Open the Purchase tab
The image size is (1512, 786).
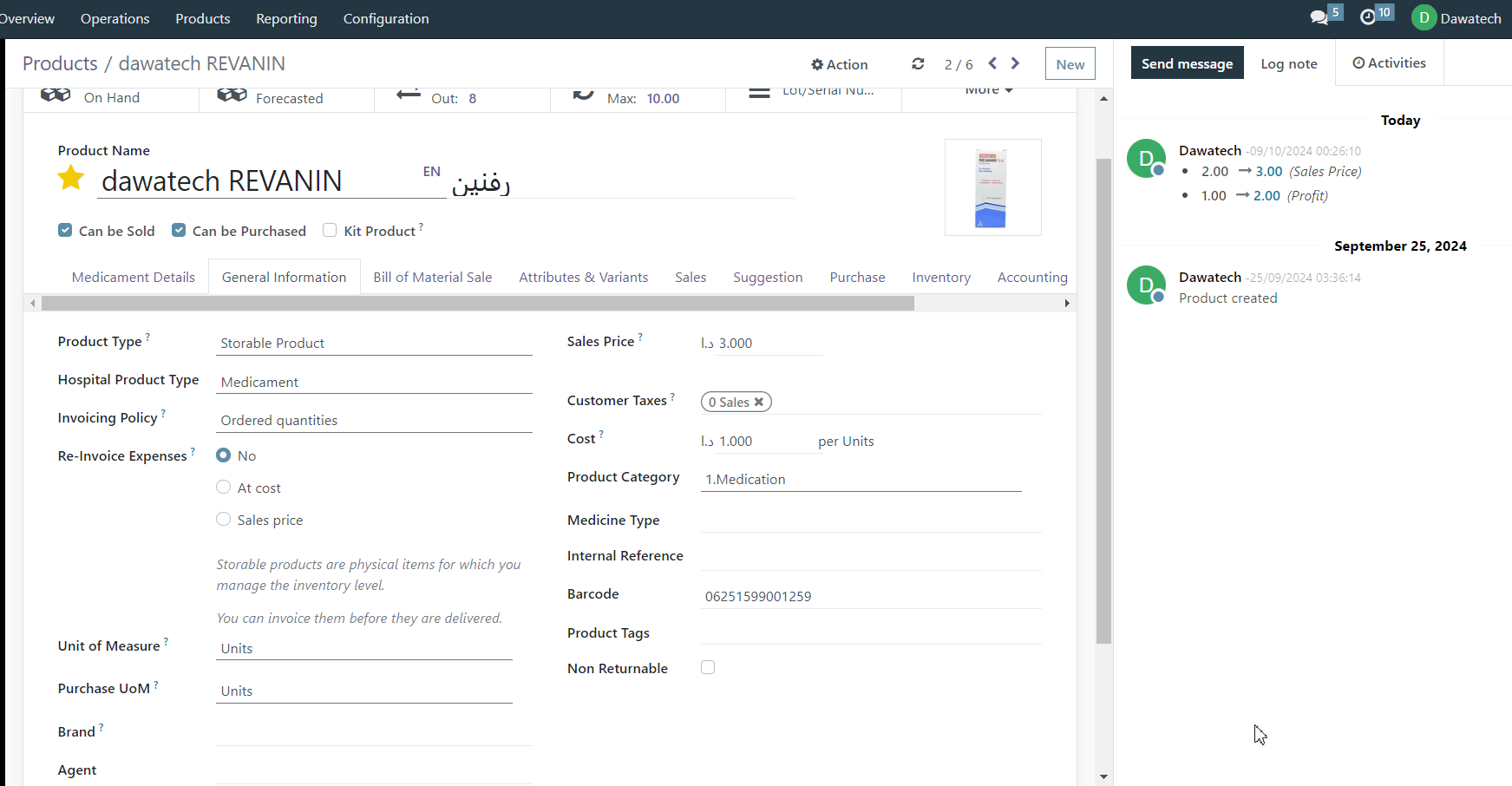click(857, 277)
